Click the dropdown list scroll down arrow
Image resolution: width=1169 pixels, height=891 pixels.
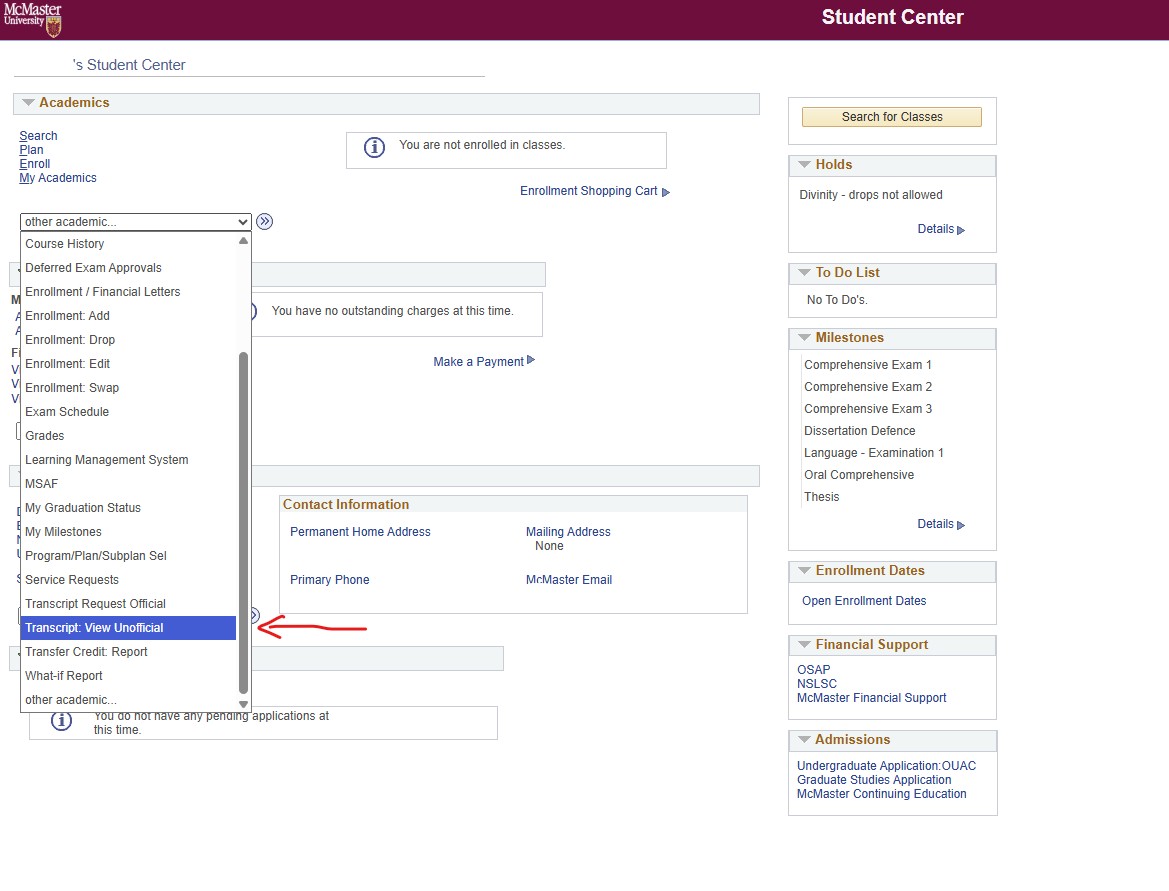(x=243, y=704)
